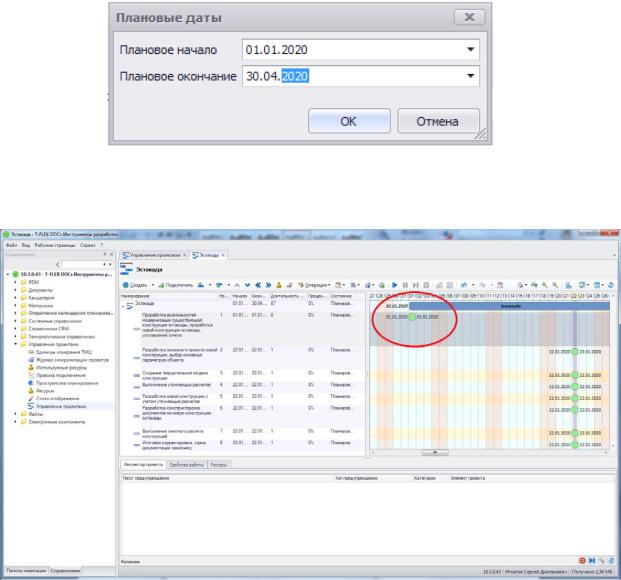Click the double right arrow indent icon
This screenshot has width=621, height=580.
coord(268,285)
